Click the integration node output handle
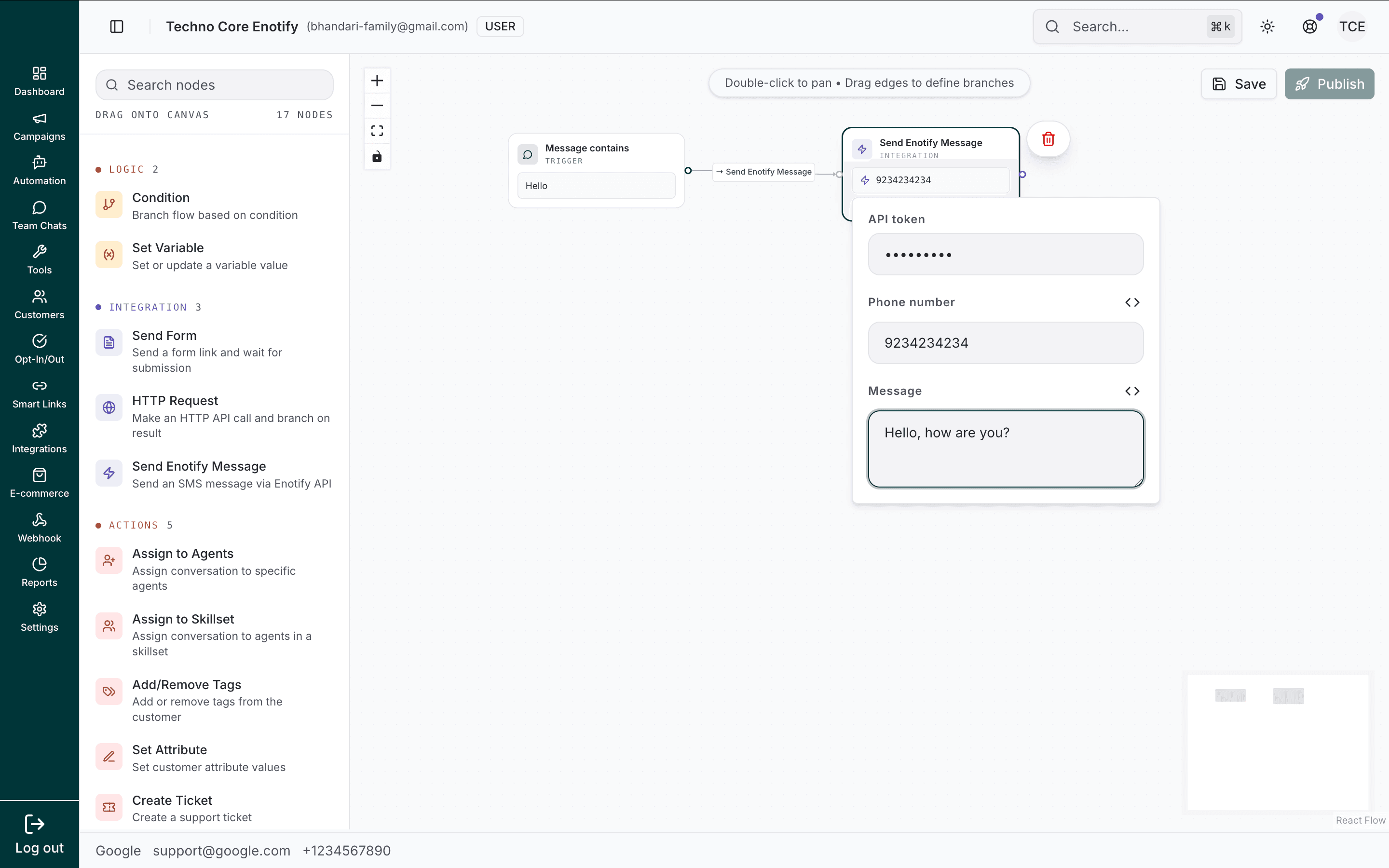This screenshot has height=868, width=1389. pyautogui.click(x=1021, y=175)
